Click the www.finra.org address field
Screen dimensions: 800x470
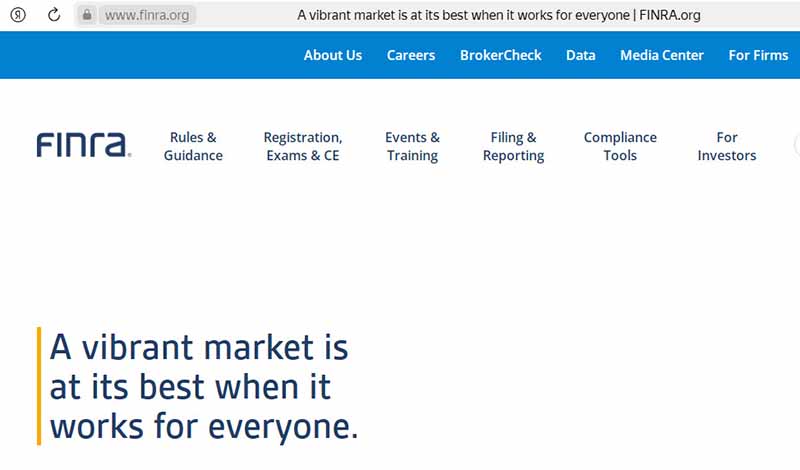[x=147, y=15]
